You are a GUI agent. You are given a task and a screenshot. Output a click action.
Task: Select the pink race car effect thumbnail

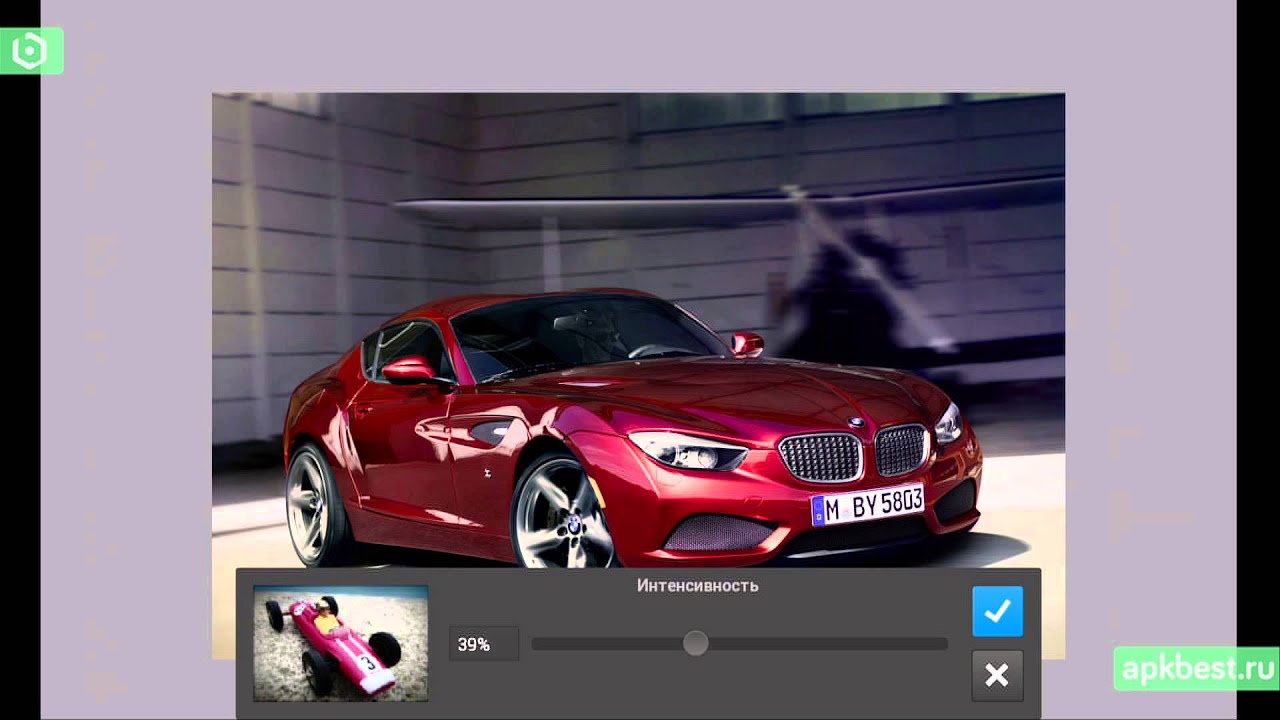pos(340,643)
